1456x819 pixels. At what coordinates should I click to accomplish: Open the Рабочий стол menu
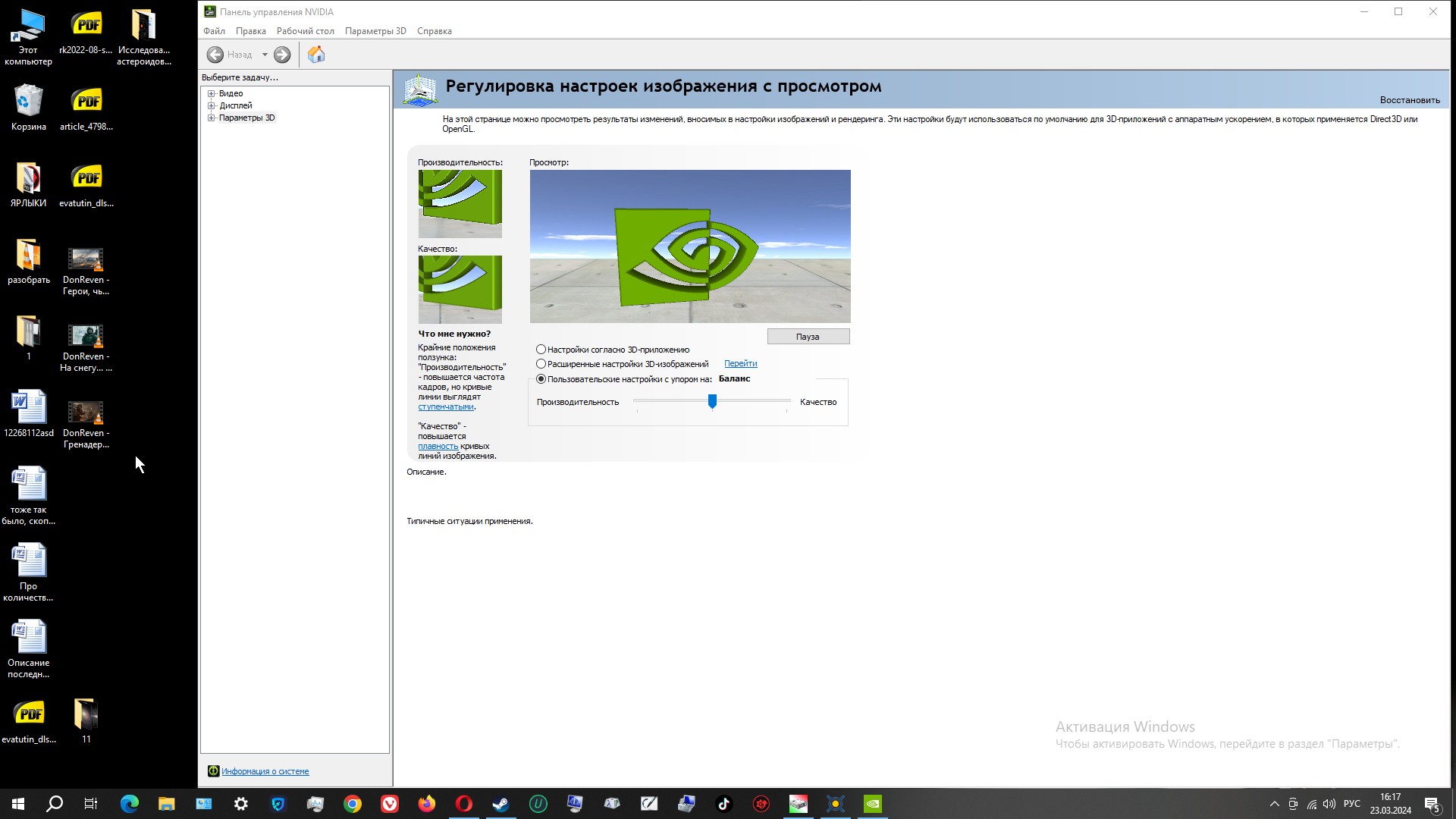(x=305, y=31)
